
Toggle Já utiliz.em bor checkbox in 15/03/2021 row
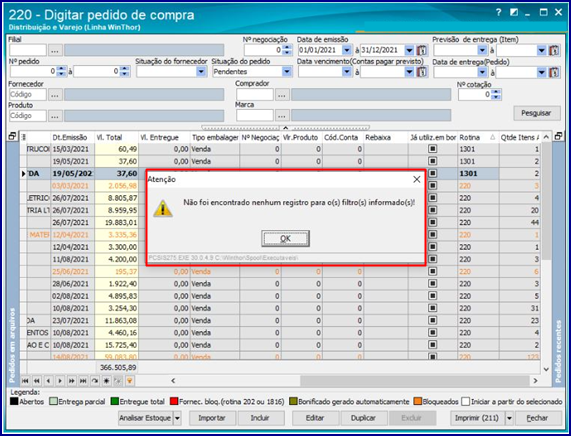click(x=432, y=149)
